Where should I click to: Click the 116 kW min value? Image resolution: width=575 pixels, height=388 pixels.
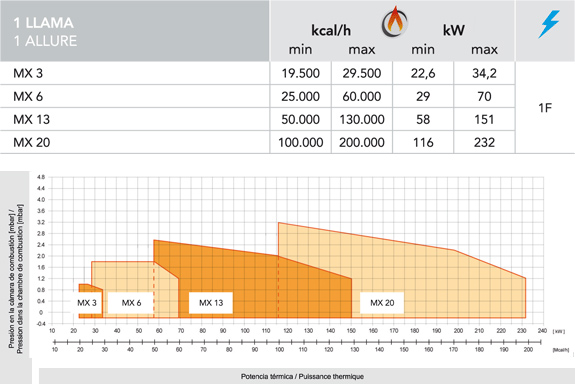423,142
